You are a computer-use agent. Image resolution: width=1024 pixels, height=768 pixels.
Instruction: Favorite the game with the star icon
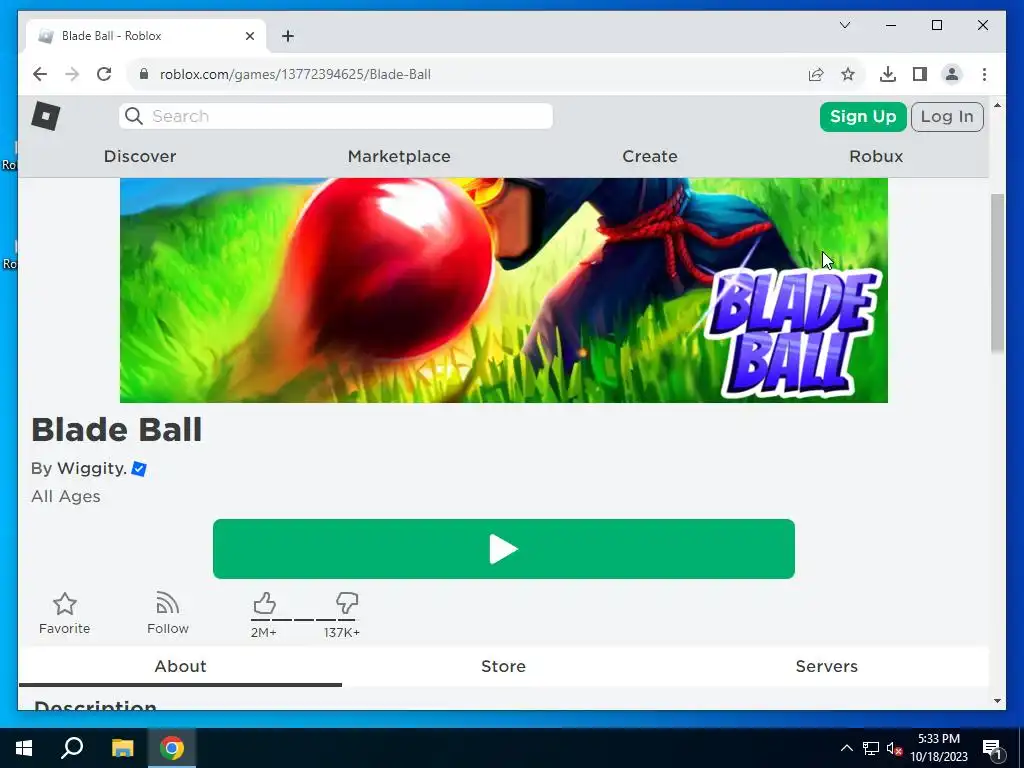(x=65, y=604)
